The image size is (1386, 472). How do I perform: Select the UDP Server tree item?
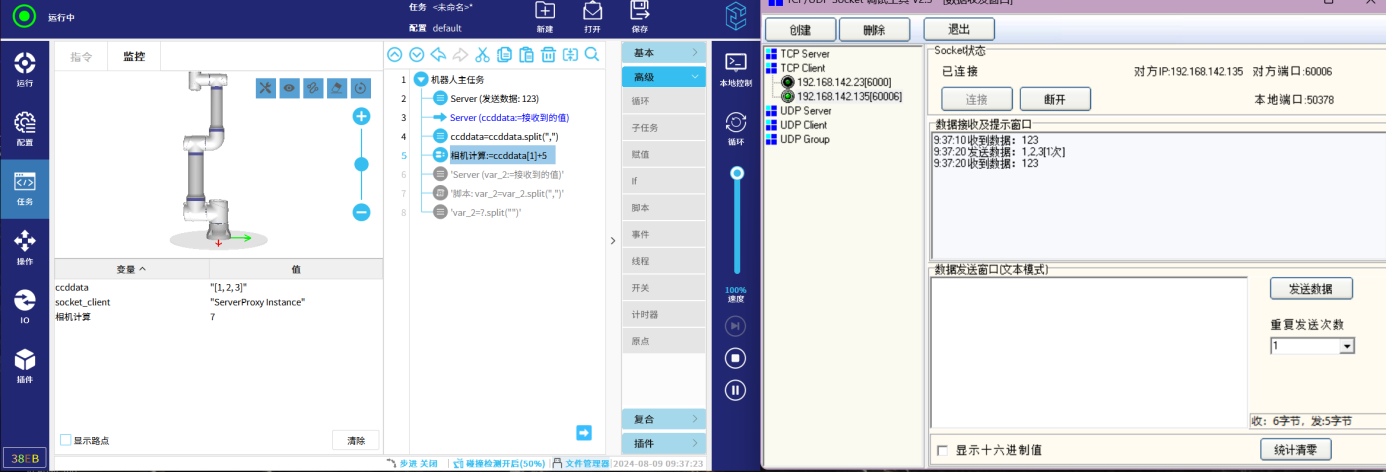(805, 111)
